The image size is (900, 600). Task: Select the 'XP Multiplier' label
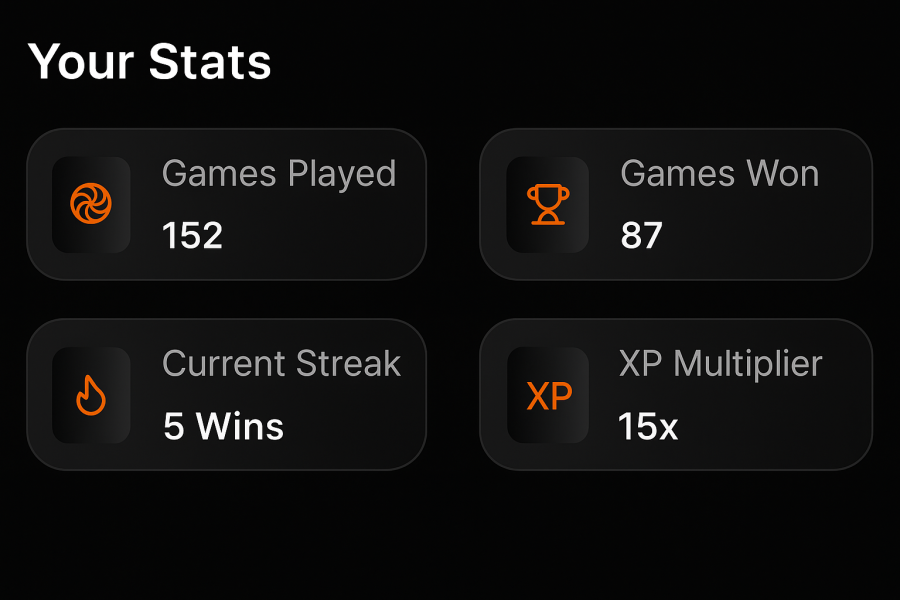click(x=720, y=364)
